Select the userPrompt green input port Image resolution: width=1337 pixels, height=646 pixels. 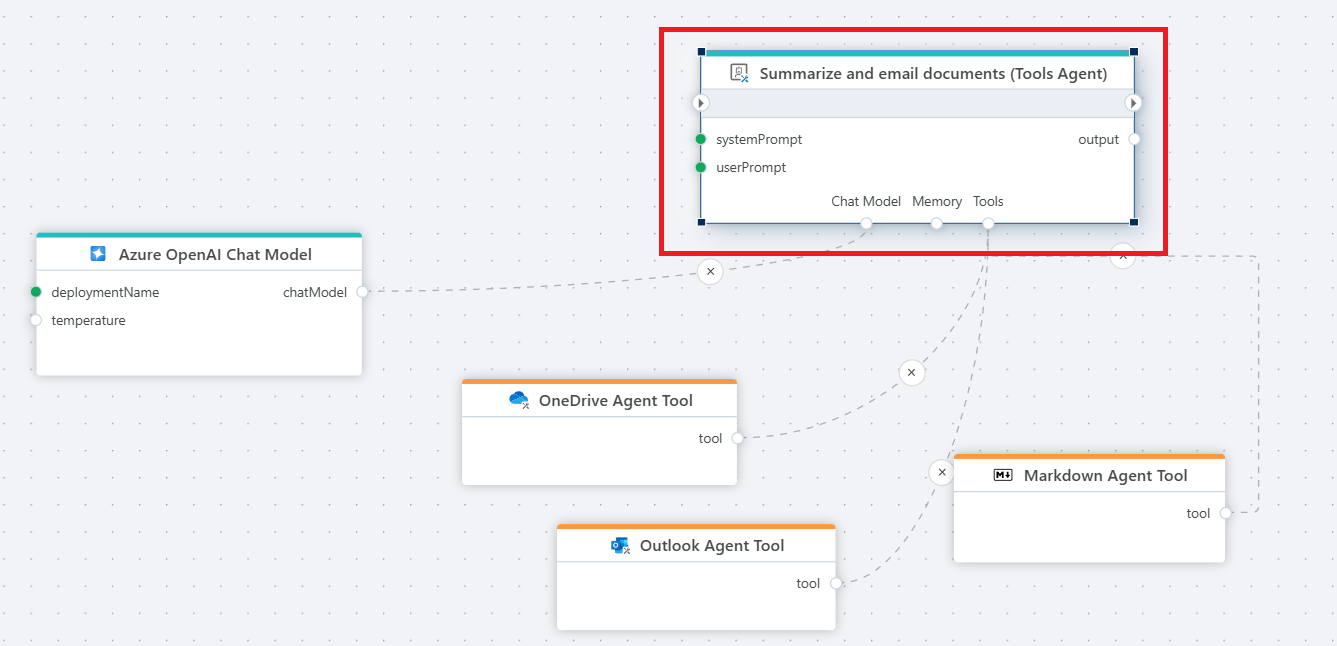(701, 167)
